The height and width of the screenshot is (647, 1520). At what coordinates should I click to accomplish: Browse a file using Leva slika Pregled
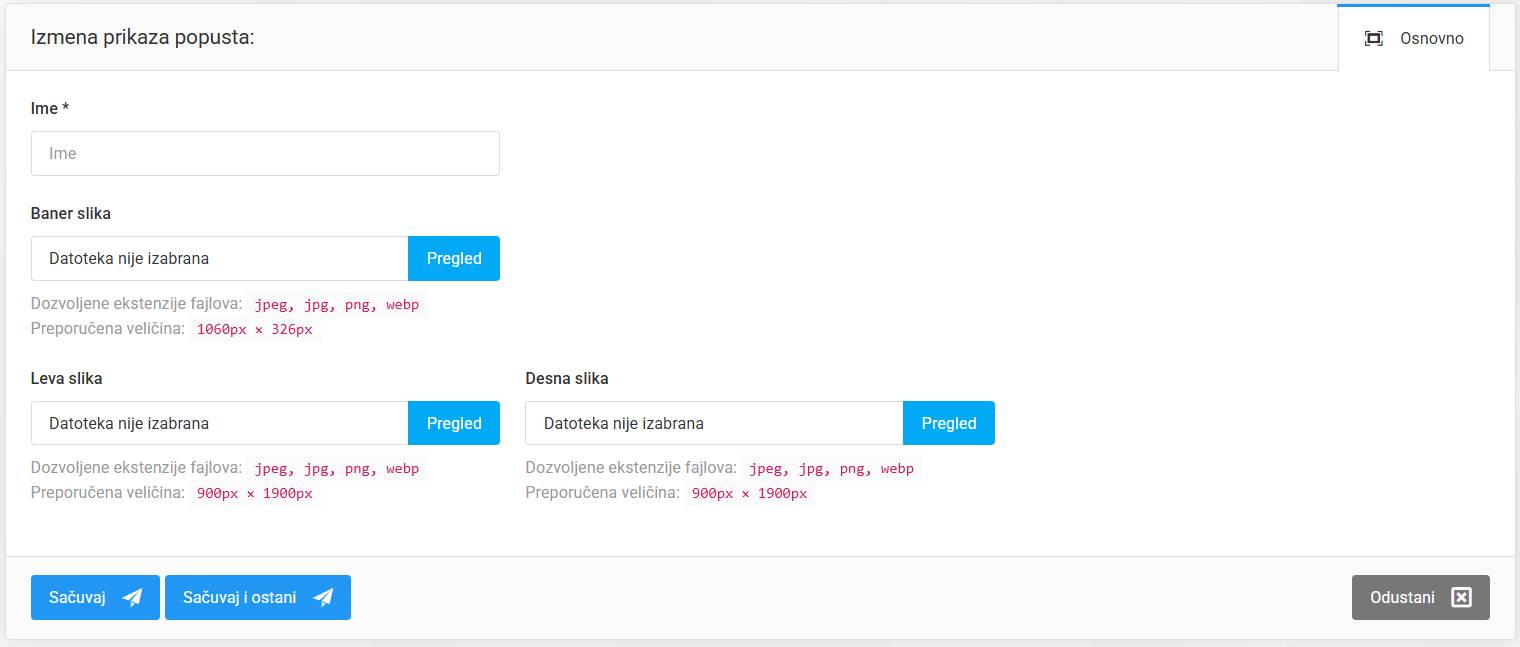454,423
